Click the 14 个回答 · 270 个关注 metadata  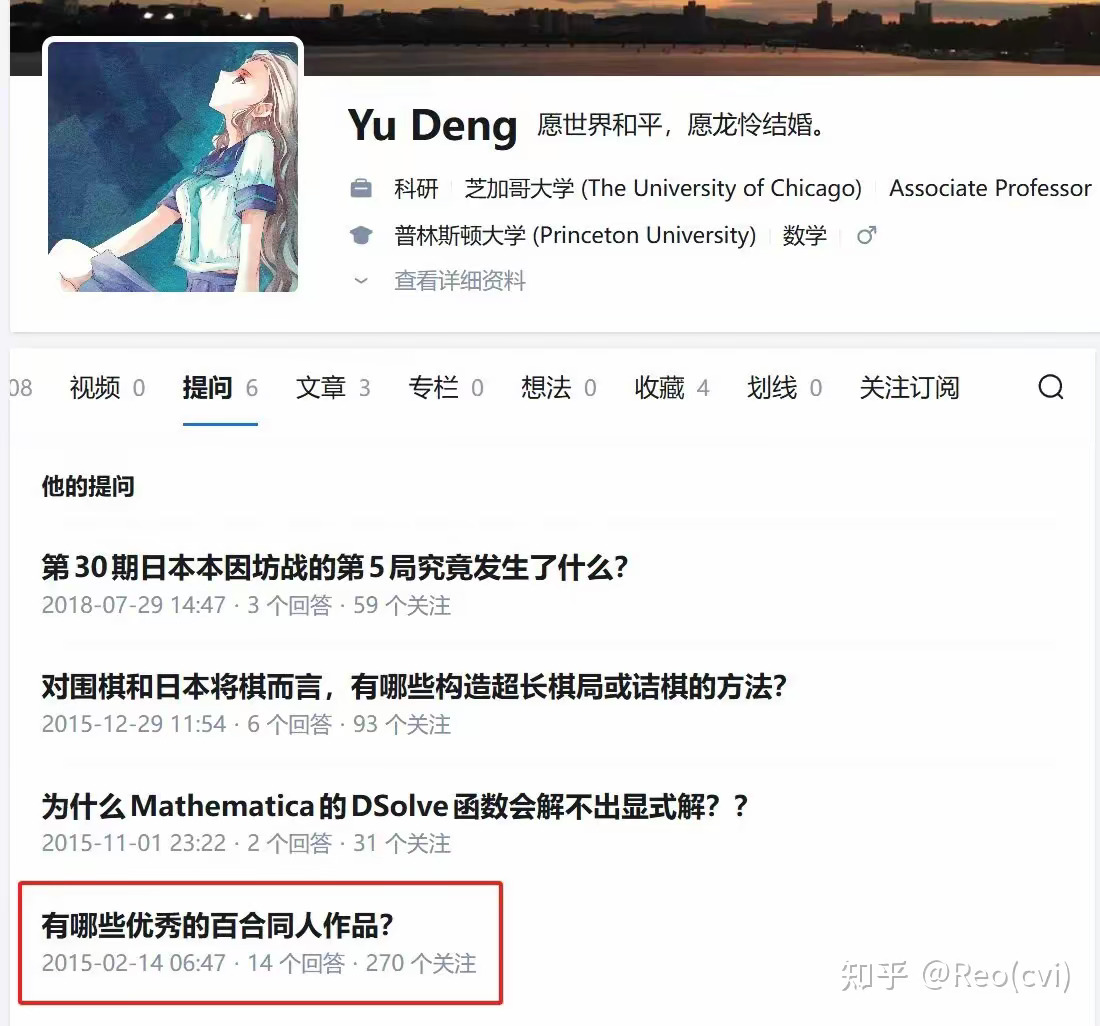pos(361,964)
